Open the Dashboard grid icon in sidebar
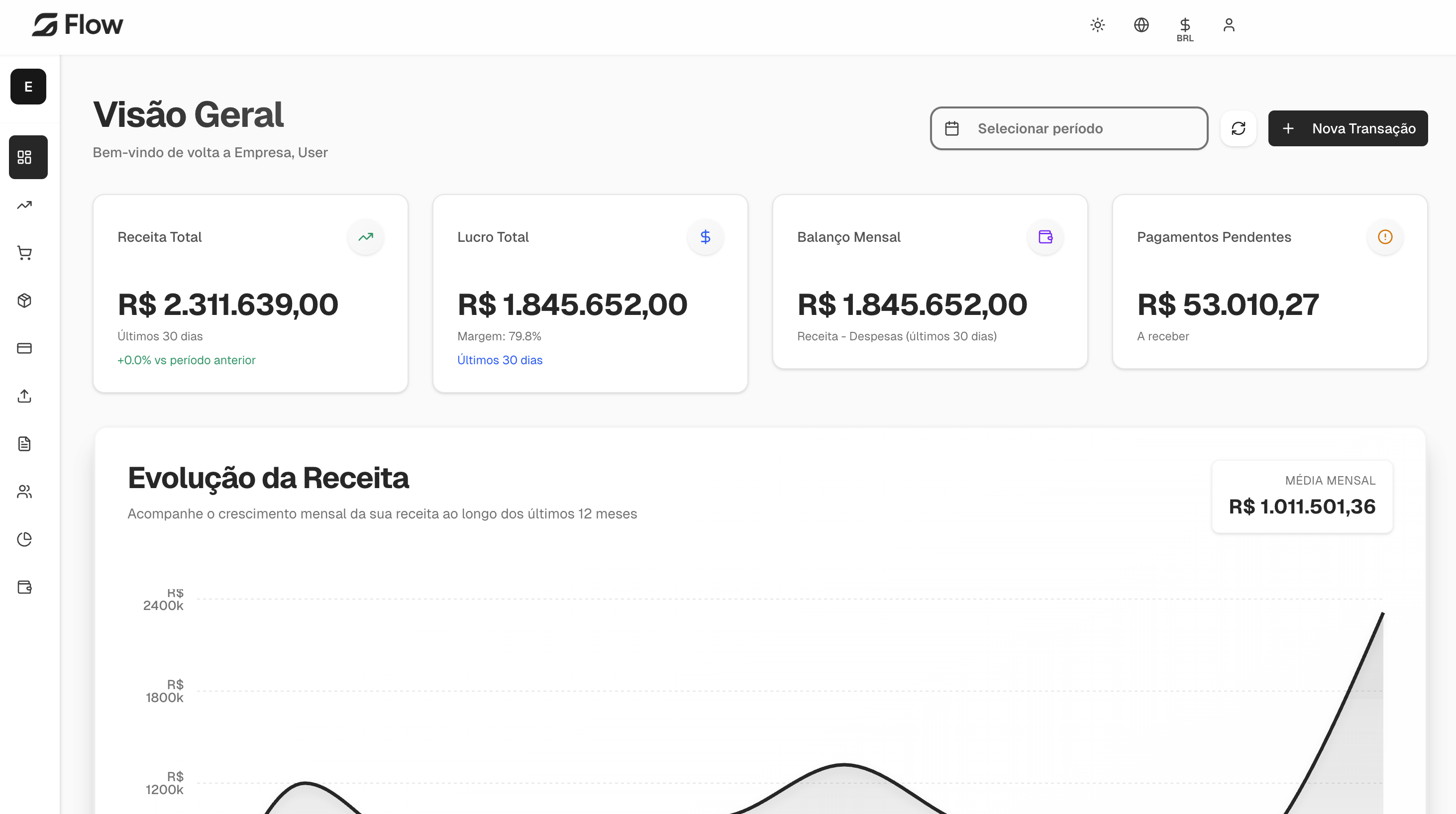The image size is (1456, 814). 28,157
